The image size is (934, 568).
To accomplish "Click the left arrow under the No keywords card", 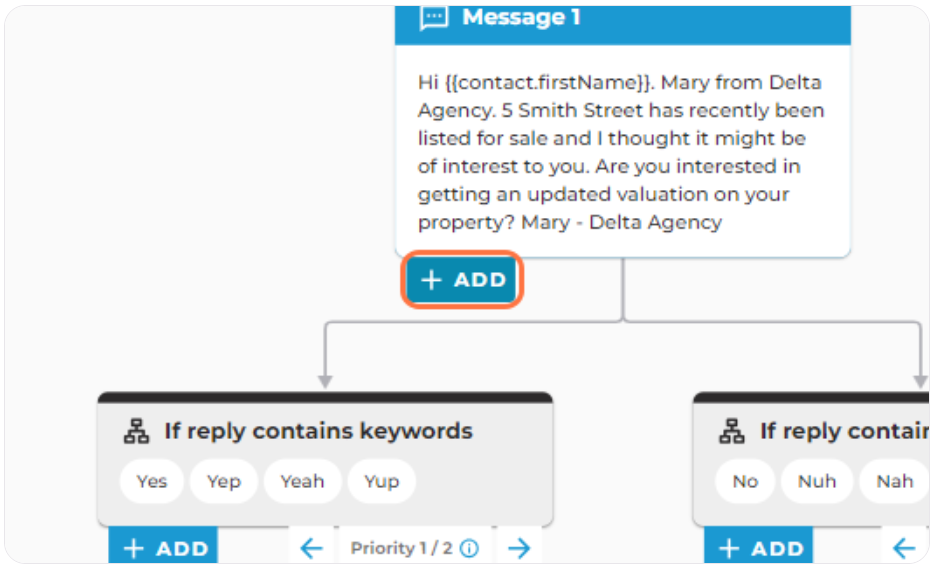I will pyautogui.click(x=904, y=548).
